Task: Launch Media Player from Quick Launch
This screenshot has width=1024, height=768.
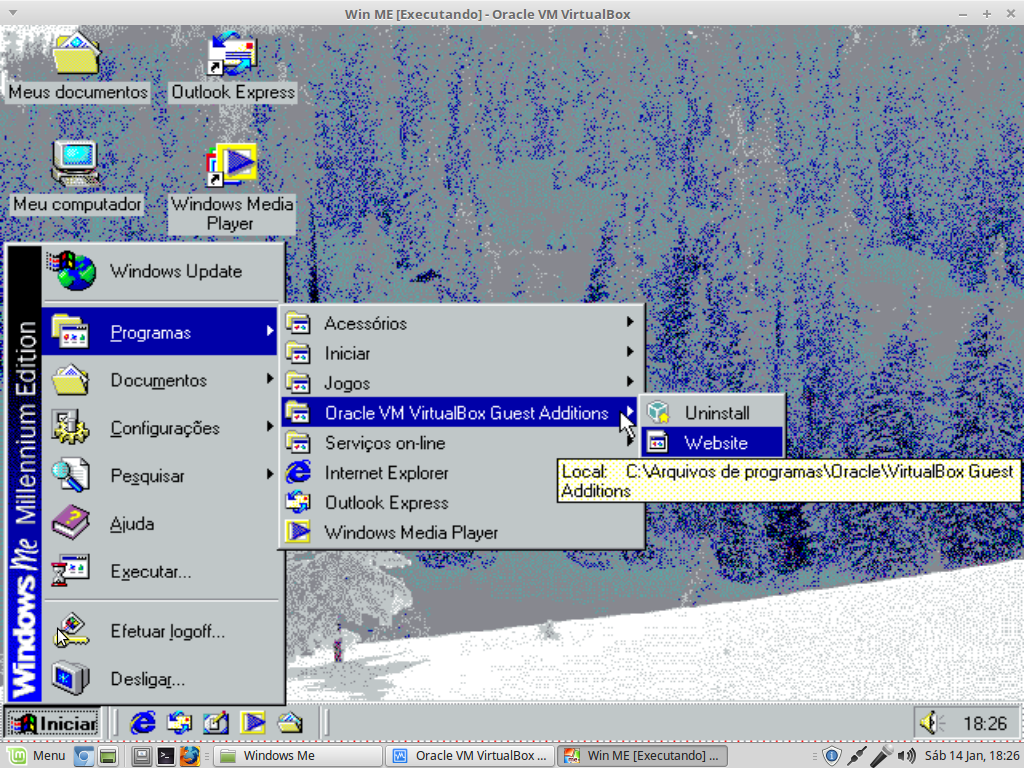Action: [253, 723]
